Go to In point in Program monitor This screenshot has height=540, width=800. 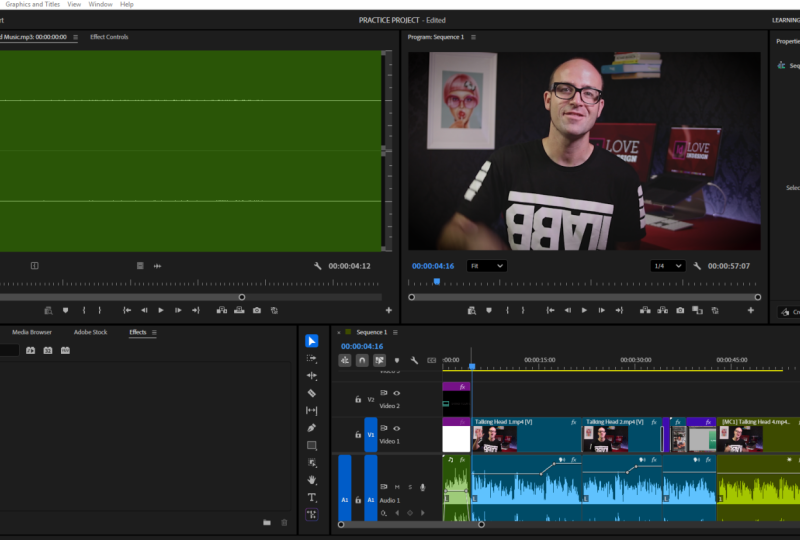[x=550, y=310]
